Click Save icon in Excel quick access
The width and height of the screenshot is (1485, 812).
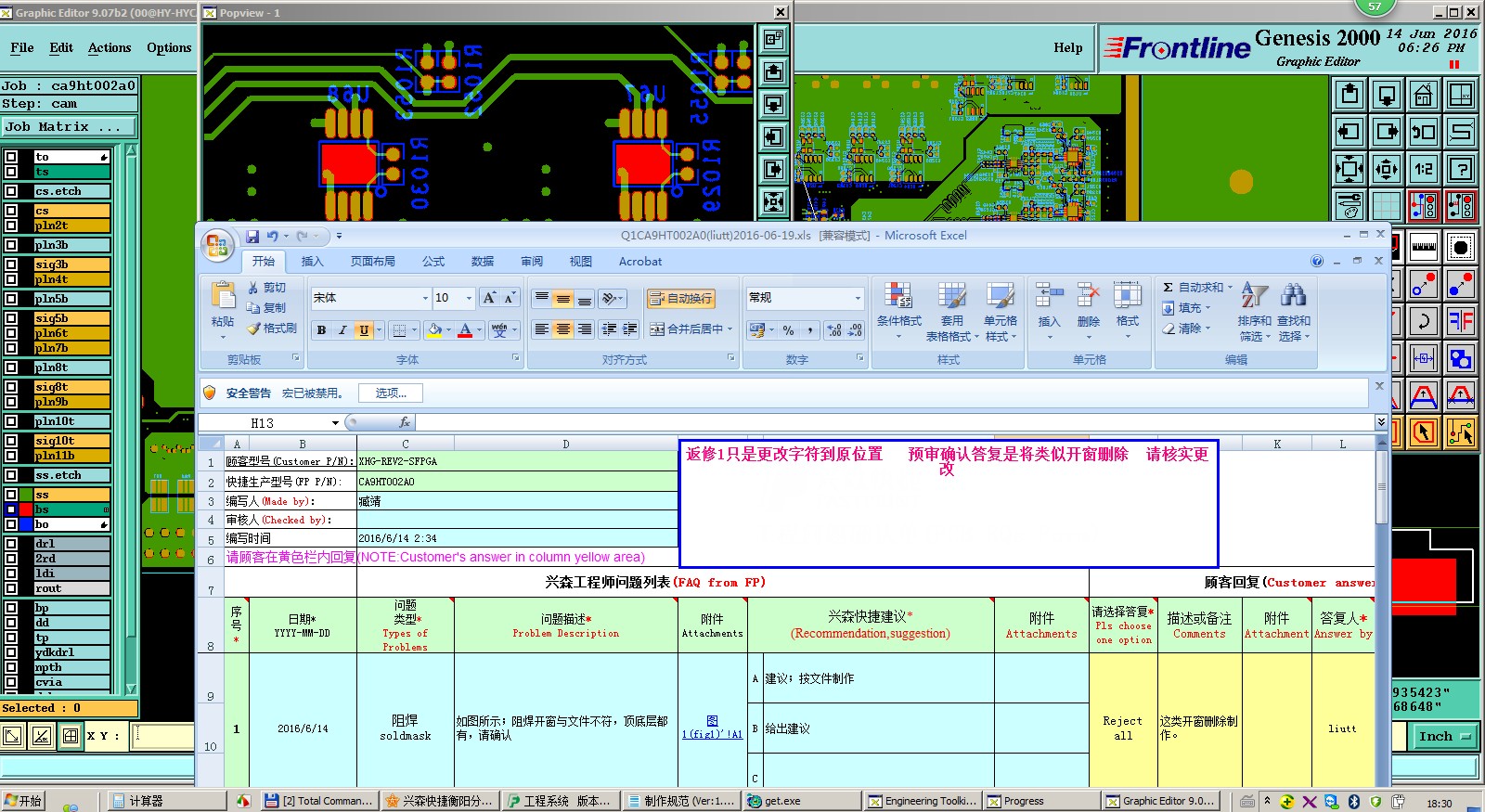tap(252, 237)
